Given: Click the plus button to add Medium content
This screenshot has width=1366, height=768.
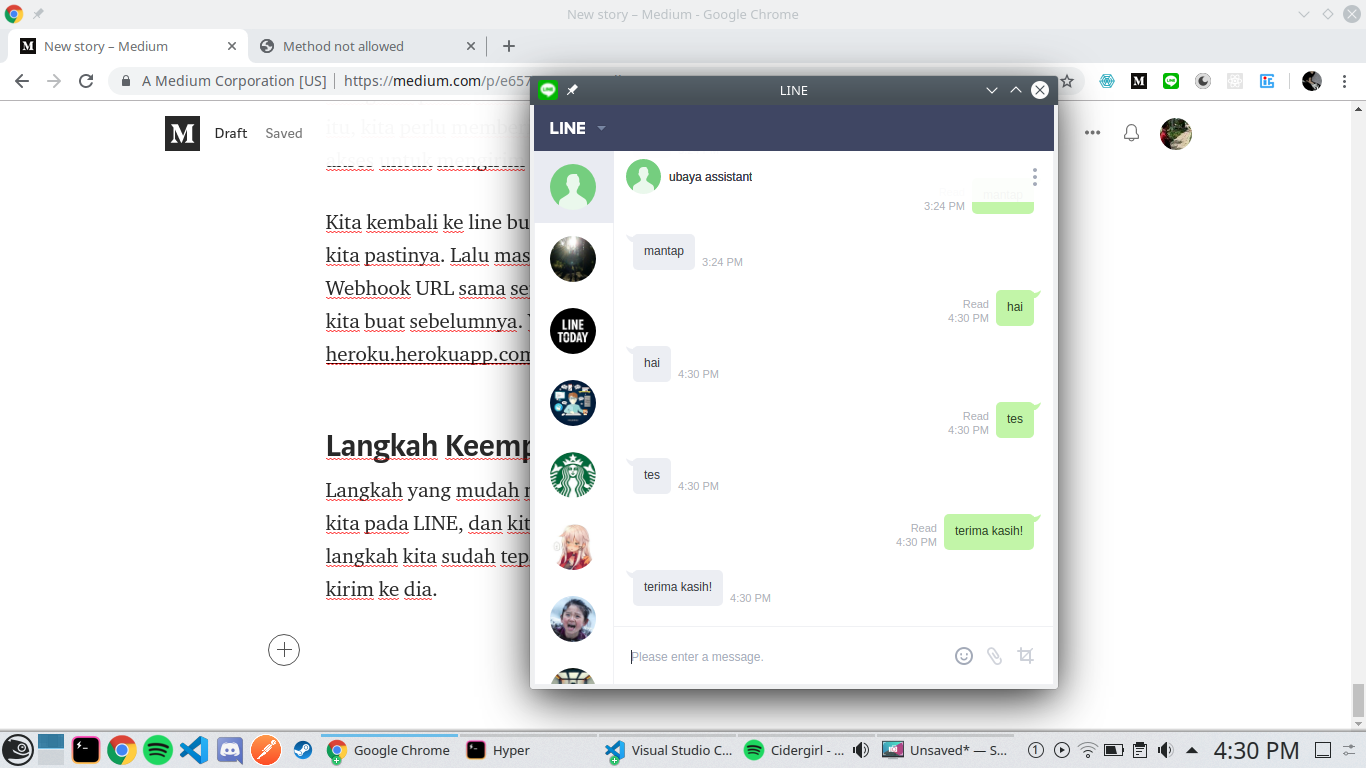Looking at the screenshot, I should [x=284, y=650].
